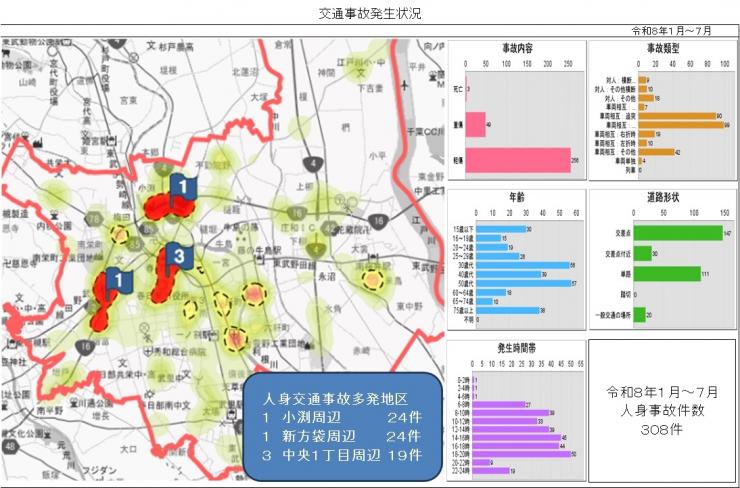Click the 庄和IC map label
Viewport: 740px width, 488px height.
click(297, 227)
